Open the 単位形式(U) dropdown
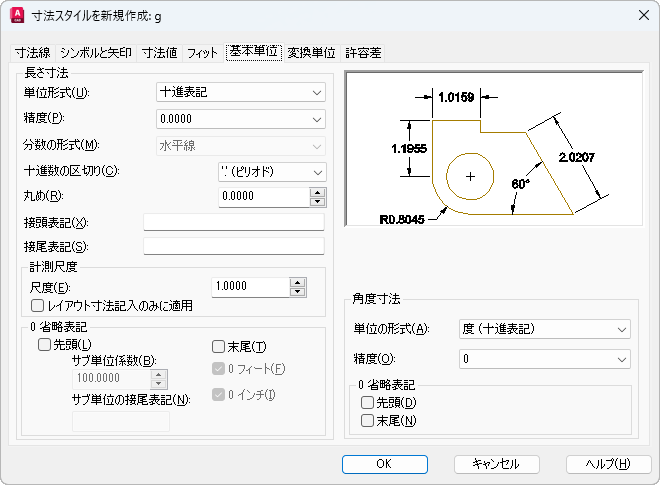 point(241,92)
